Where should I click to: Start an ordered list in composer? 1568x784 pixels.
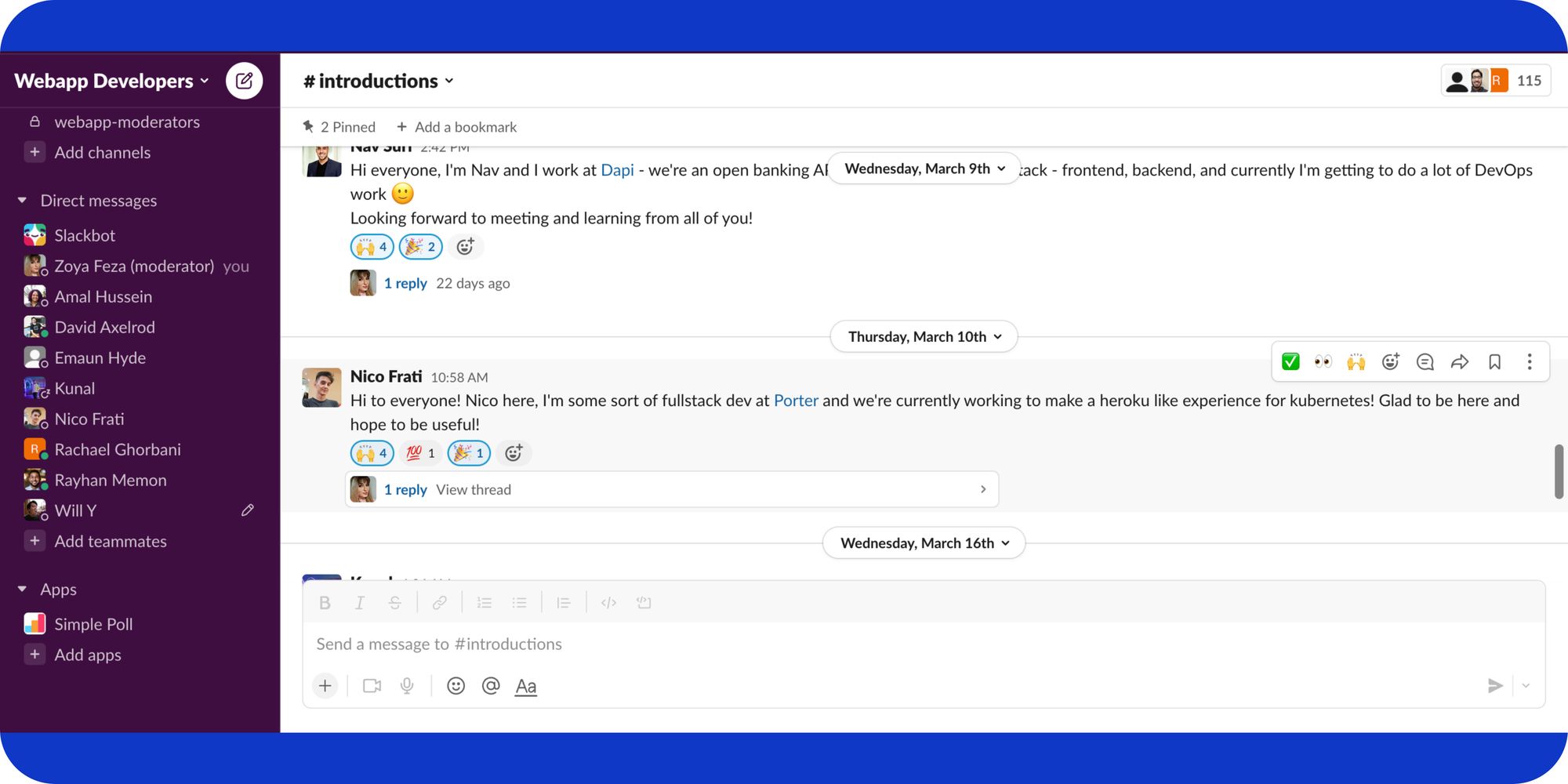pos(485,603)
